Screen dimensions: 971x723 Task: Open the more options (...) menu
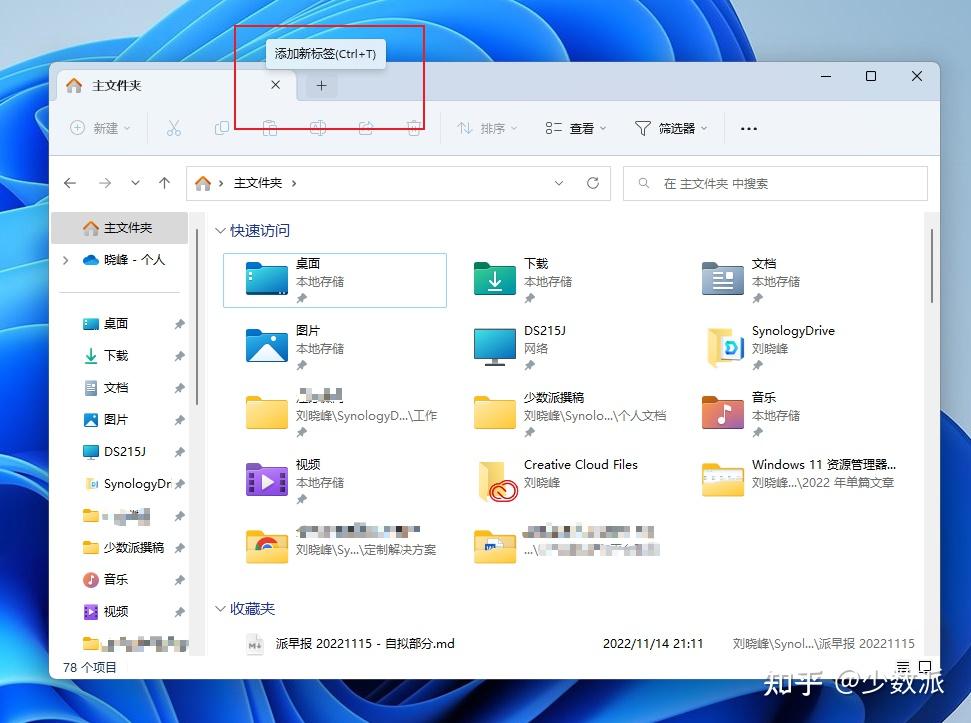[749, 128]
